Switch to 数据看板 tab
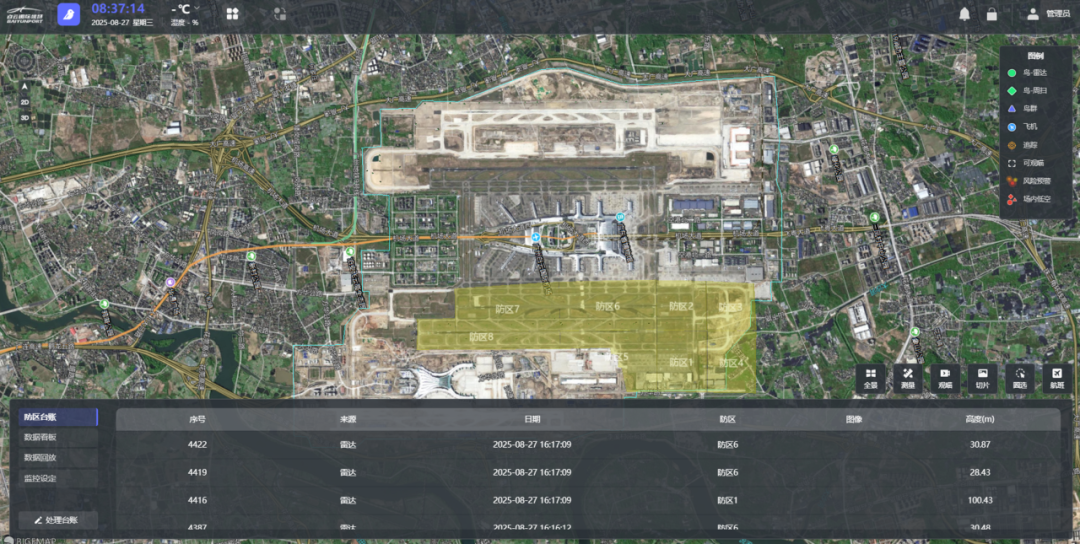This screenshot has width=1080, height=544. (40, 437)
